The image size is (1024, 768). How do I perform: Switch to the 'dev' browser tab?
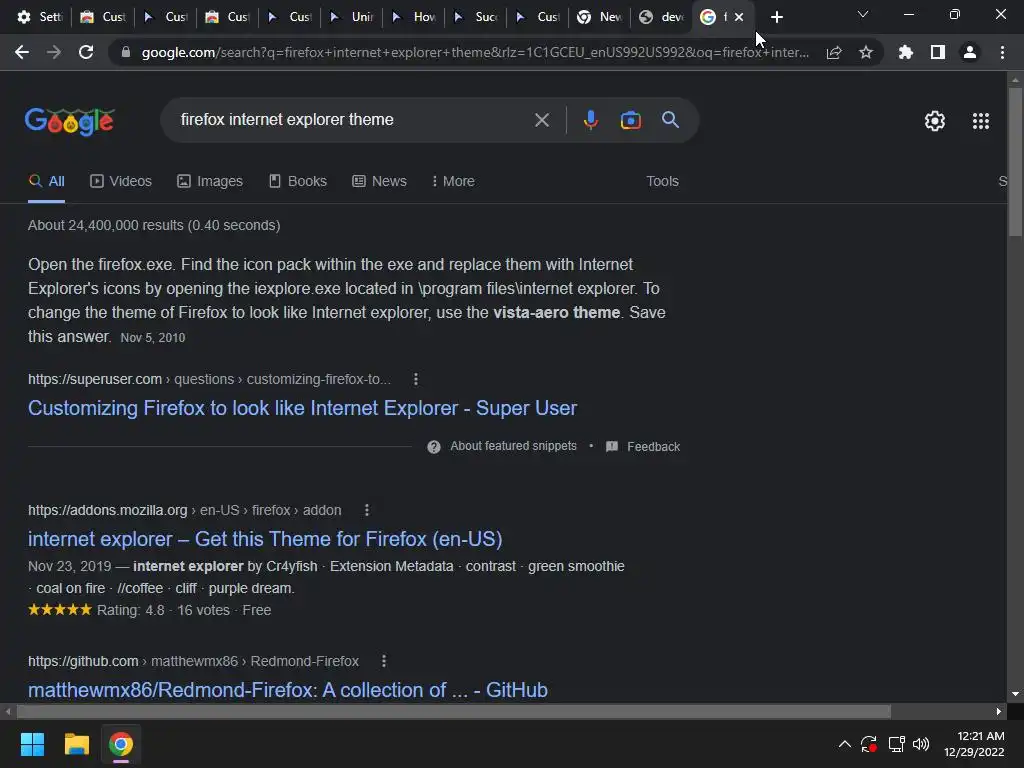(x=662, y=17)
